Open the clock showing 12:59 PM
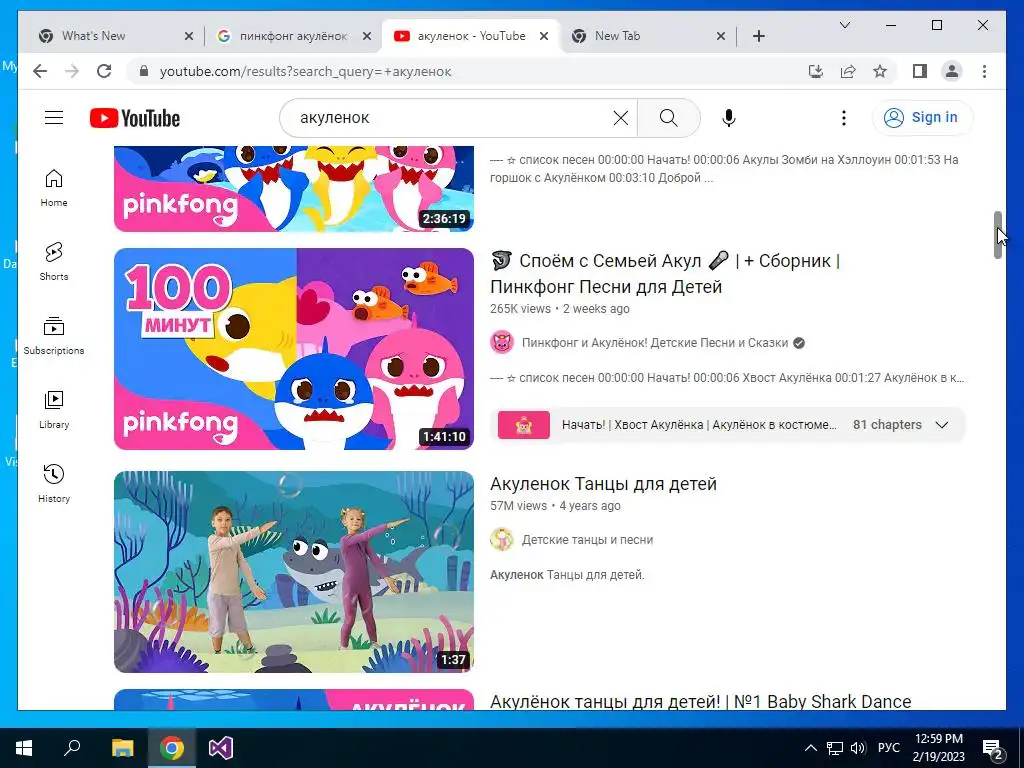 [x=938, y=748]
